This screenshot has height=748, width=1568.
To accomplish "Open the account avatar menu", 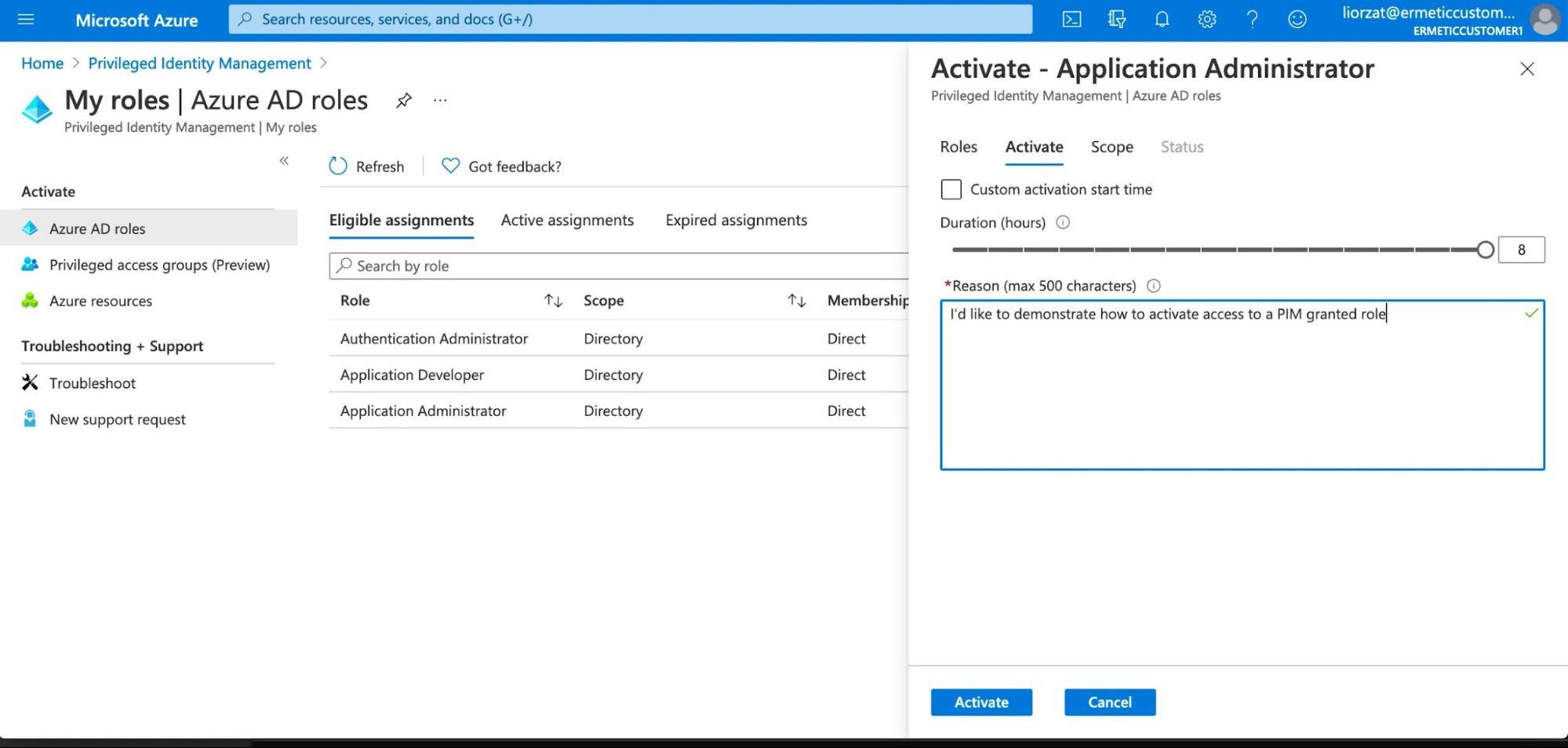I will (1545, 20).
